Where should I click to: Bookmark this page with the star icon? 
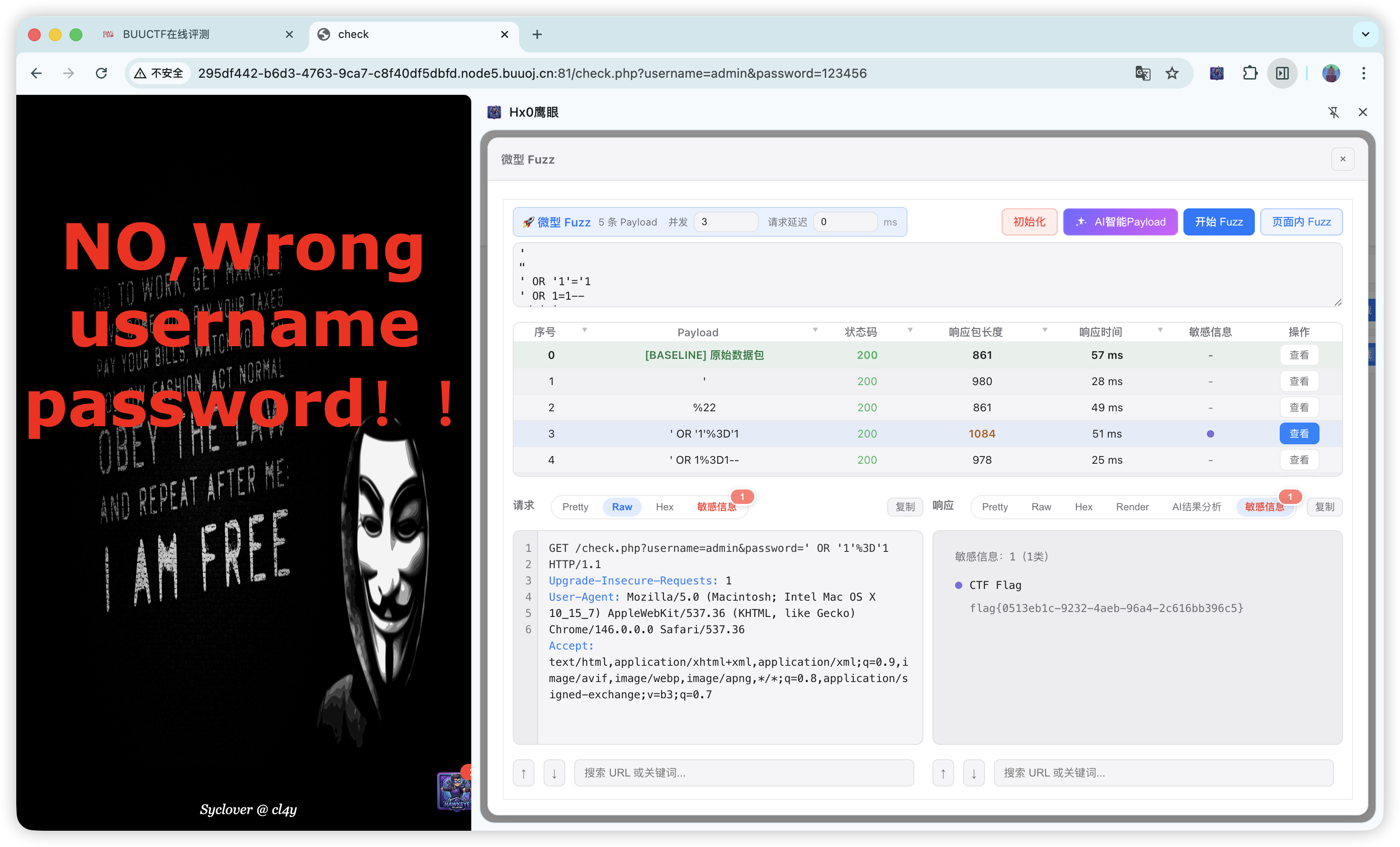point(1172,73)
